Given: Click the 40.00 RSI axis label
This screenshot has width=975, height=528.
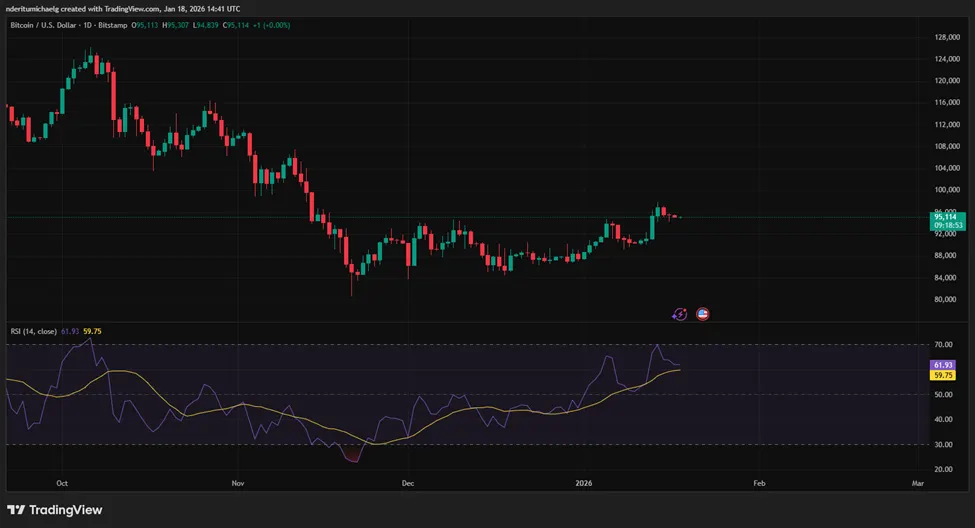Looking at the screenshot, I should (x=943, y=419).
